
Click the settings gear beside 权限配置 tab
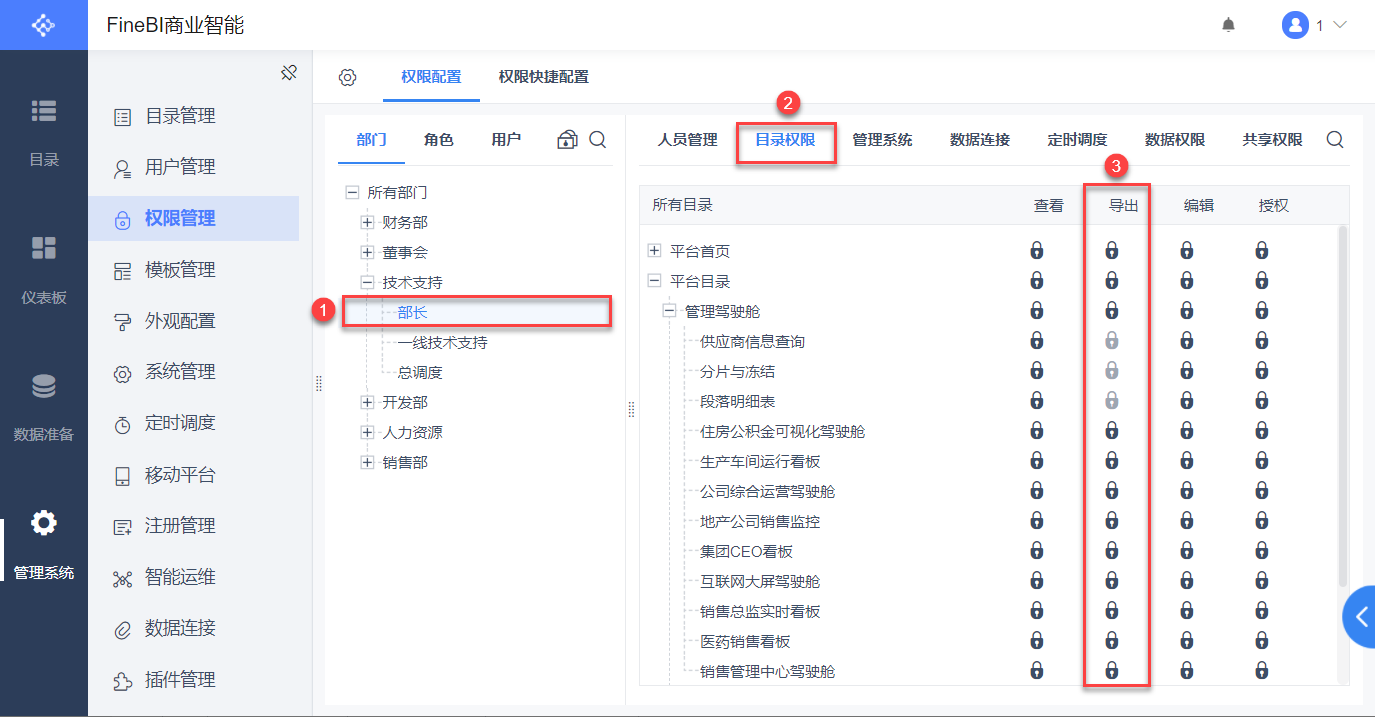(x=347, y=77)
